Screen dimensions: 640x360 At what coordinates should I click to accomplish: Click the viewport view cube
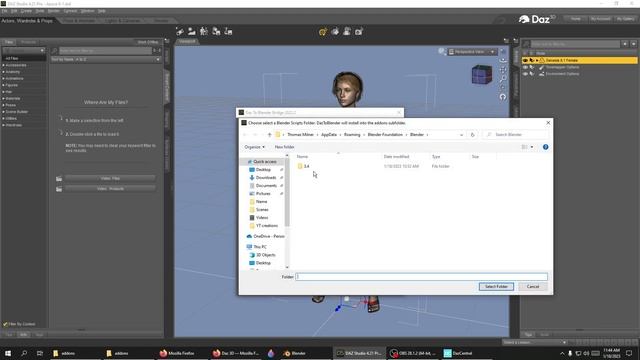482,75
